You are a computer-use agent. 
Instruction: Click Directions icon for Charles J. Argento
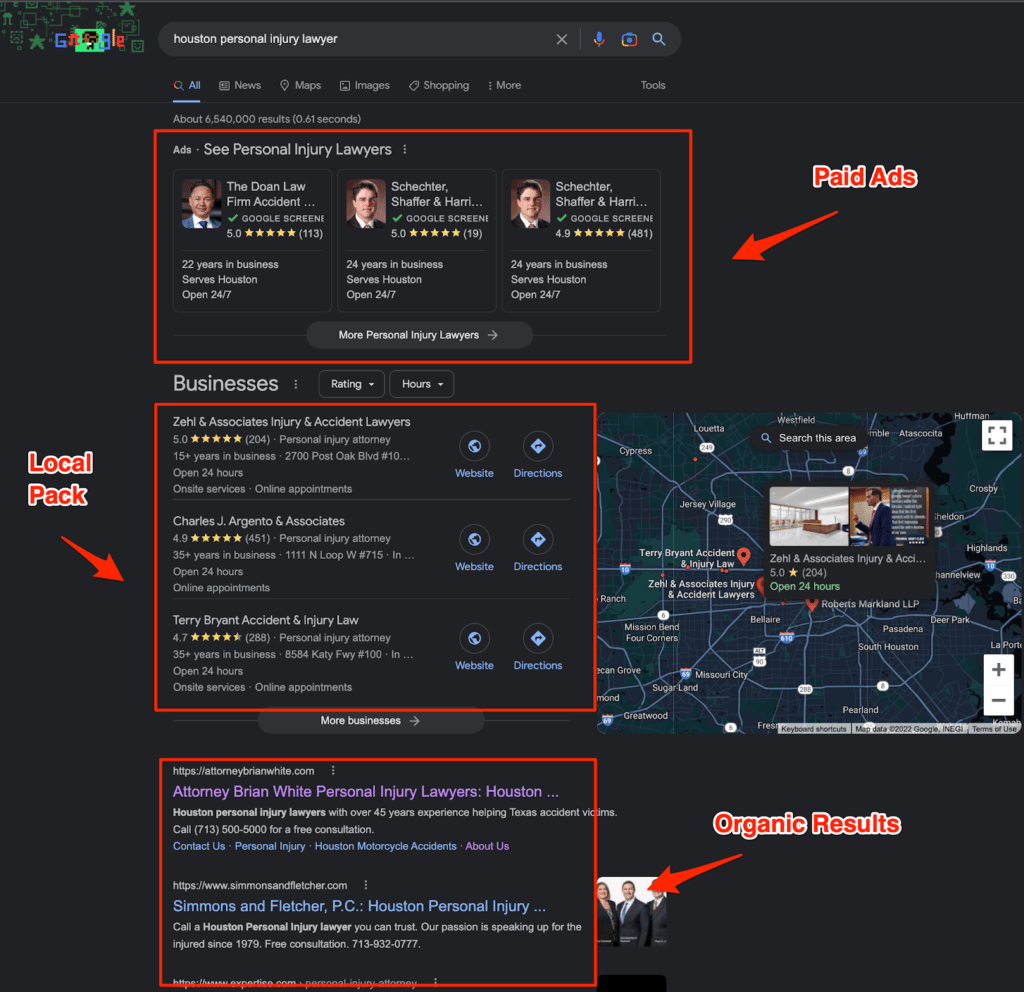tap(538, 540)
